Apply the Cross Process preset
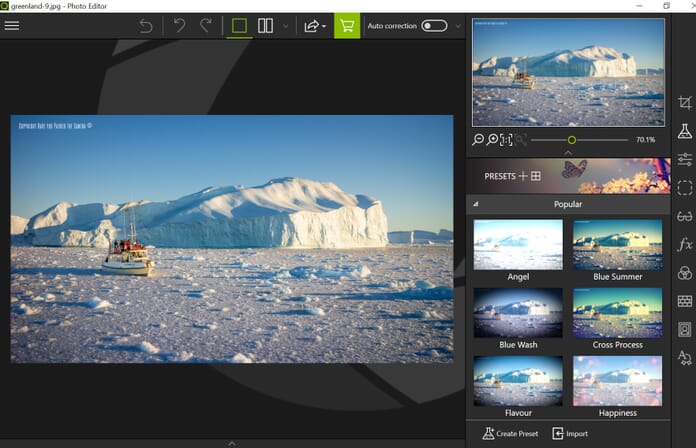 [x=617, y=319]
